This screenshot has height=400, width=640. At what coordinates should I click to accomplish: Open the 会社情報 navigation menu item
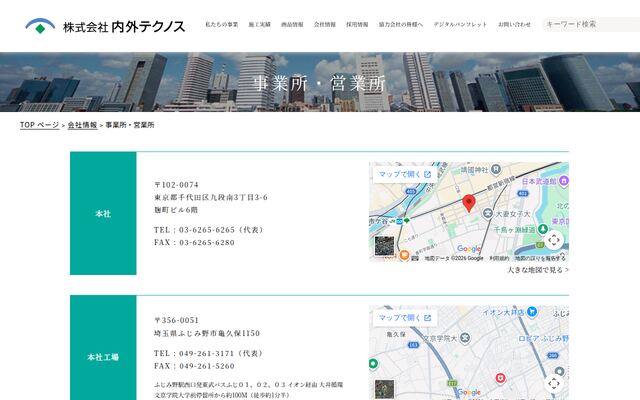click(x=325, y=24)
